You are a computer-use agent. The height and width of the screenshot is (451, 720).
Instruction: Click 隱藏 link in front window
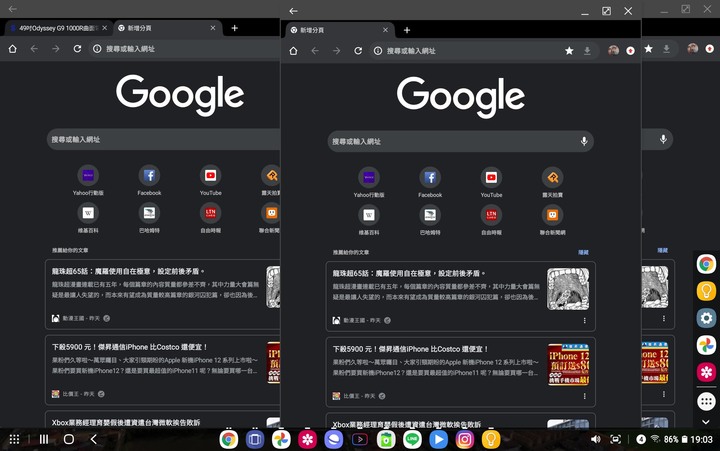(x=583, y=252)
